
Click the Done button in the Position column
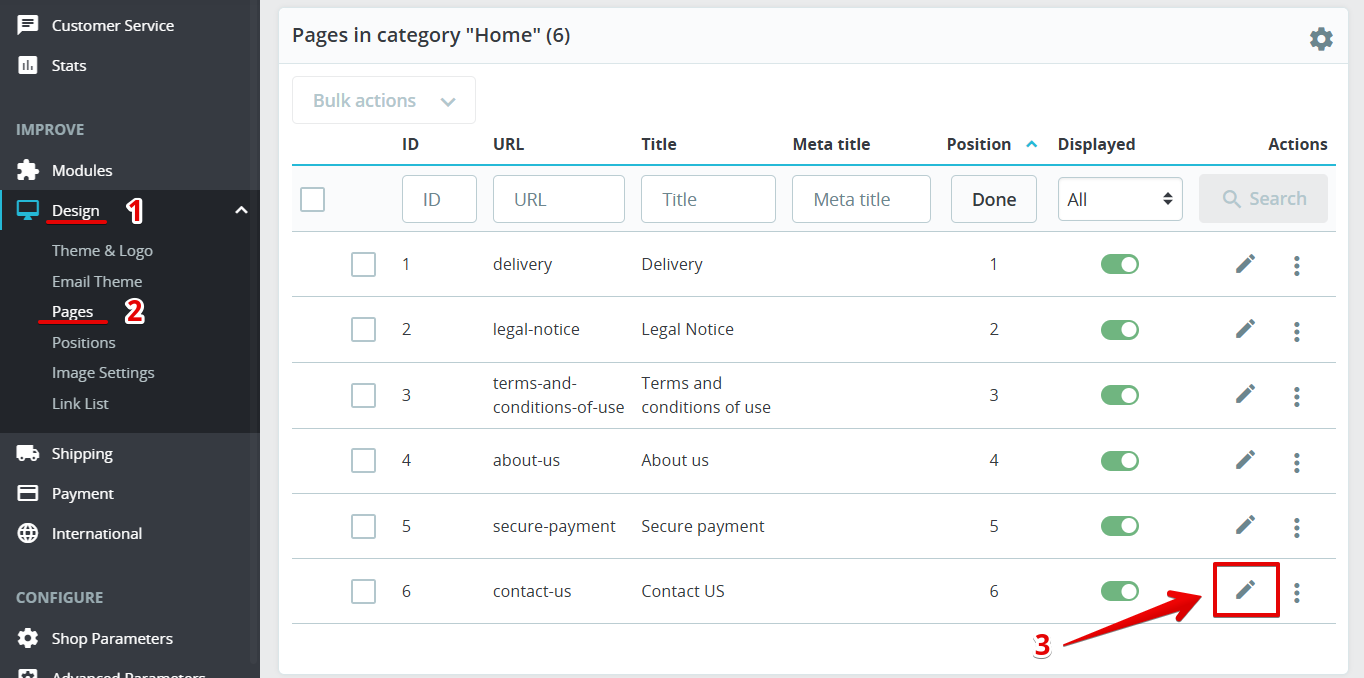993,199
